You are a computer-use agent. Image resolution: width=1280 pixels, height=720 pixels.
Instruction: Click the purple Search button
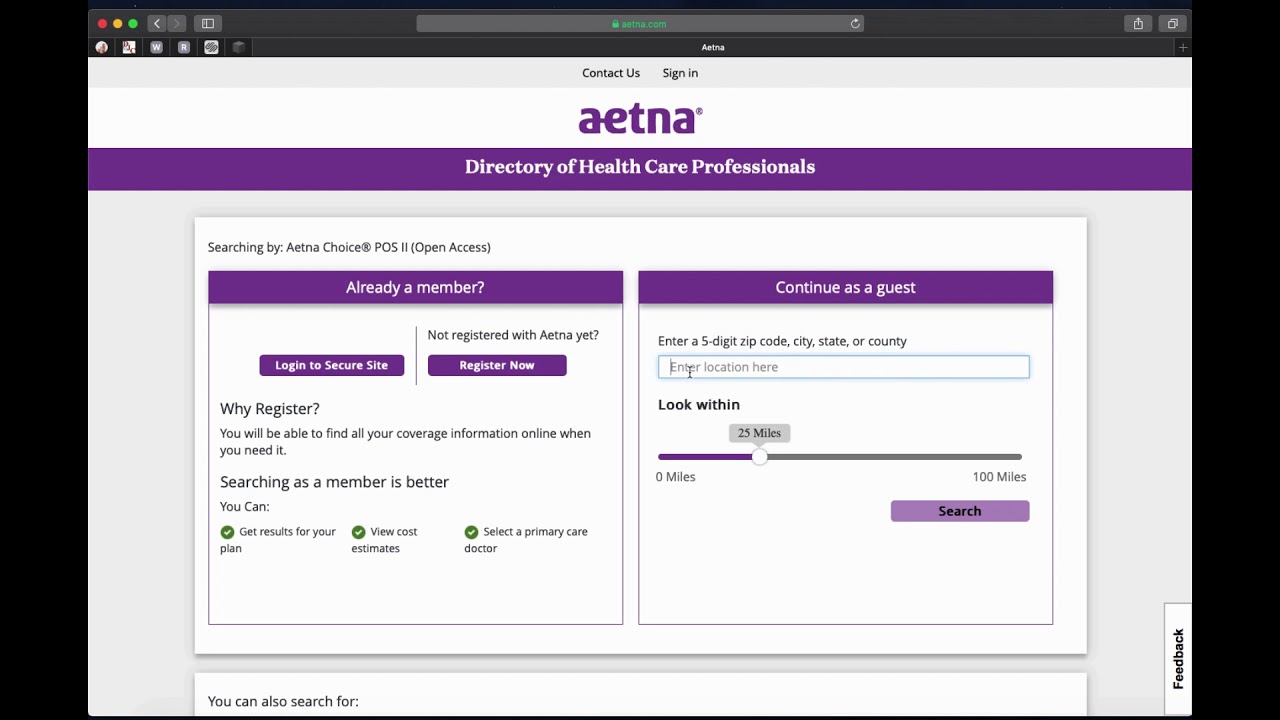coord(960,511)
